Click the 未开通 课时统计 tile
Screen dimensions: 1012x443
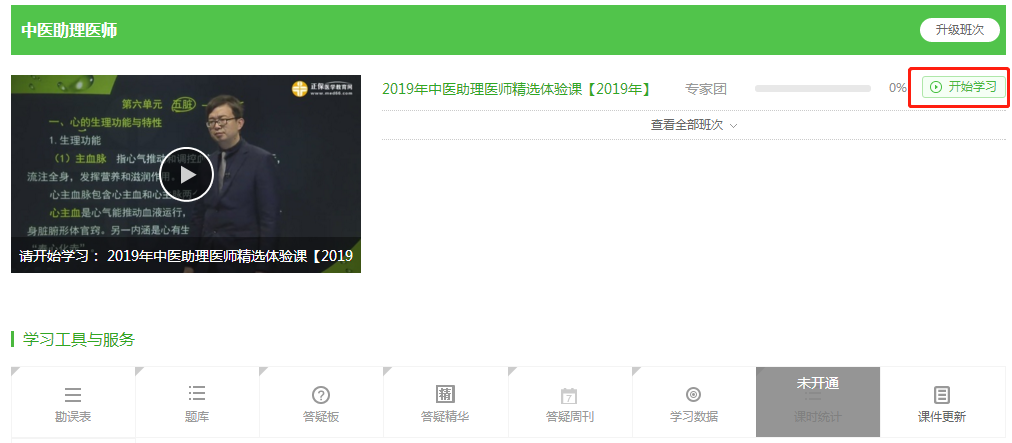(x=818, y=402)
